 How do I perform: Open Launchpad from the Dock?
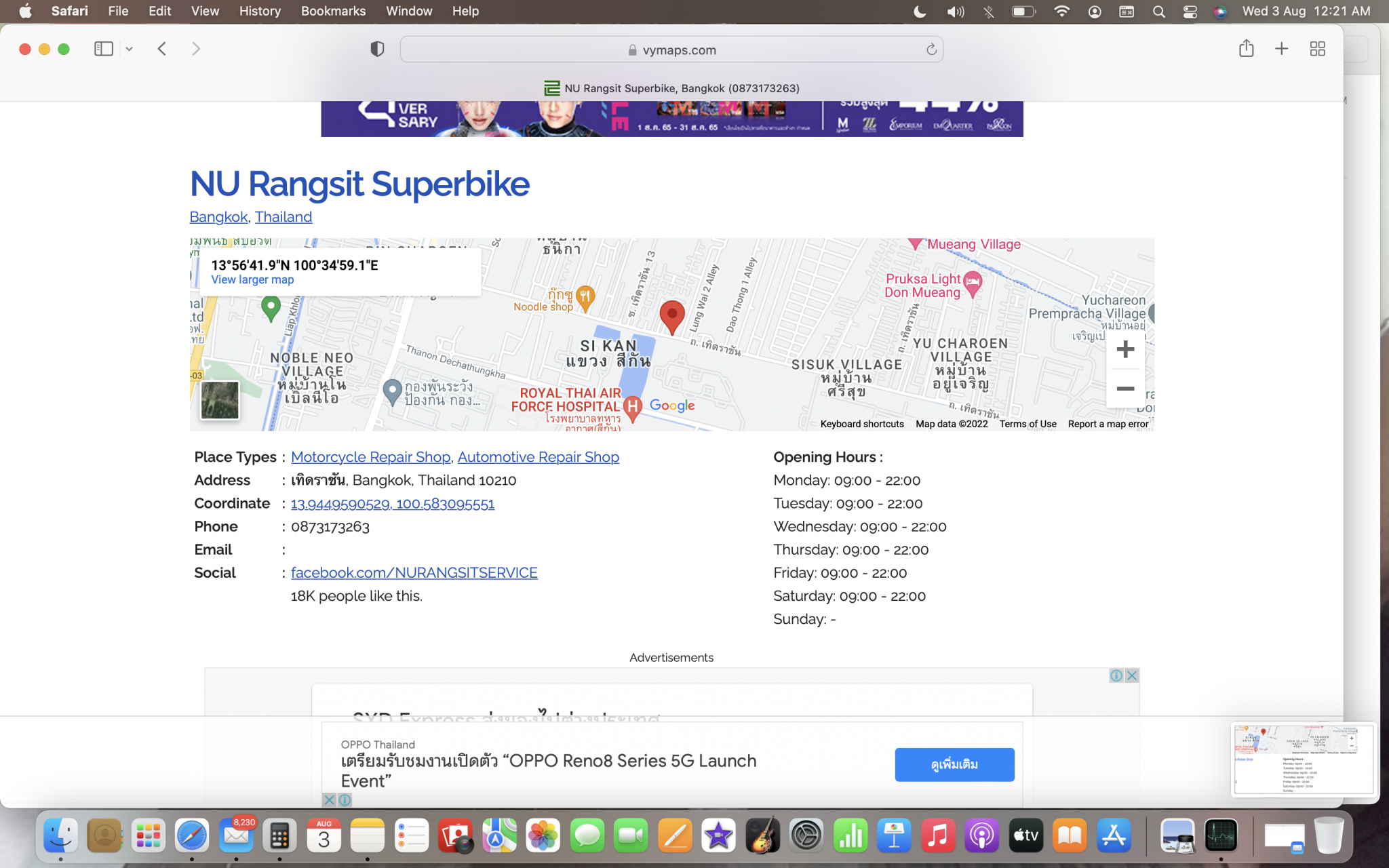[148, 835]
